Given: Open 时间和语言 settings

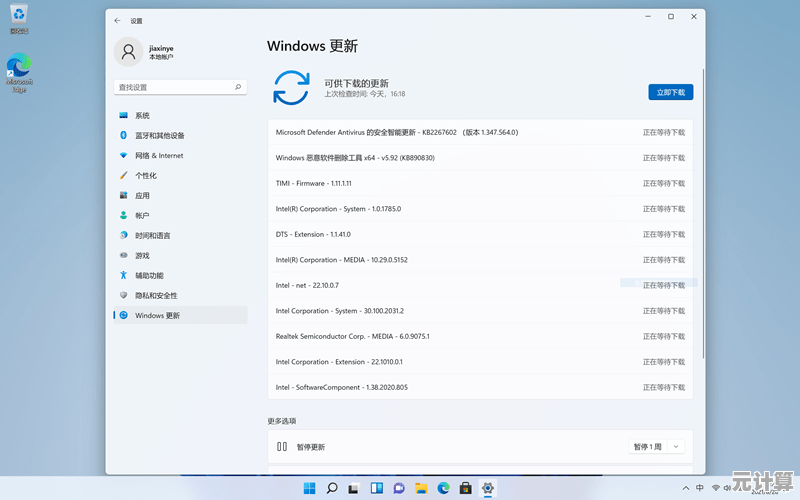Looking at the screenshot, I should [x=180, y=235].
